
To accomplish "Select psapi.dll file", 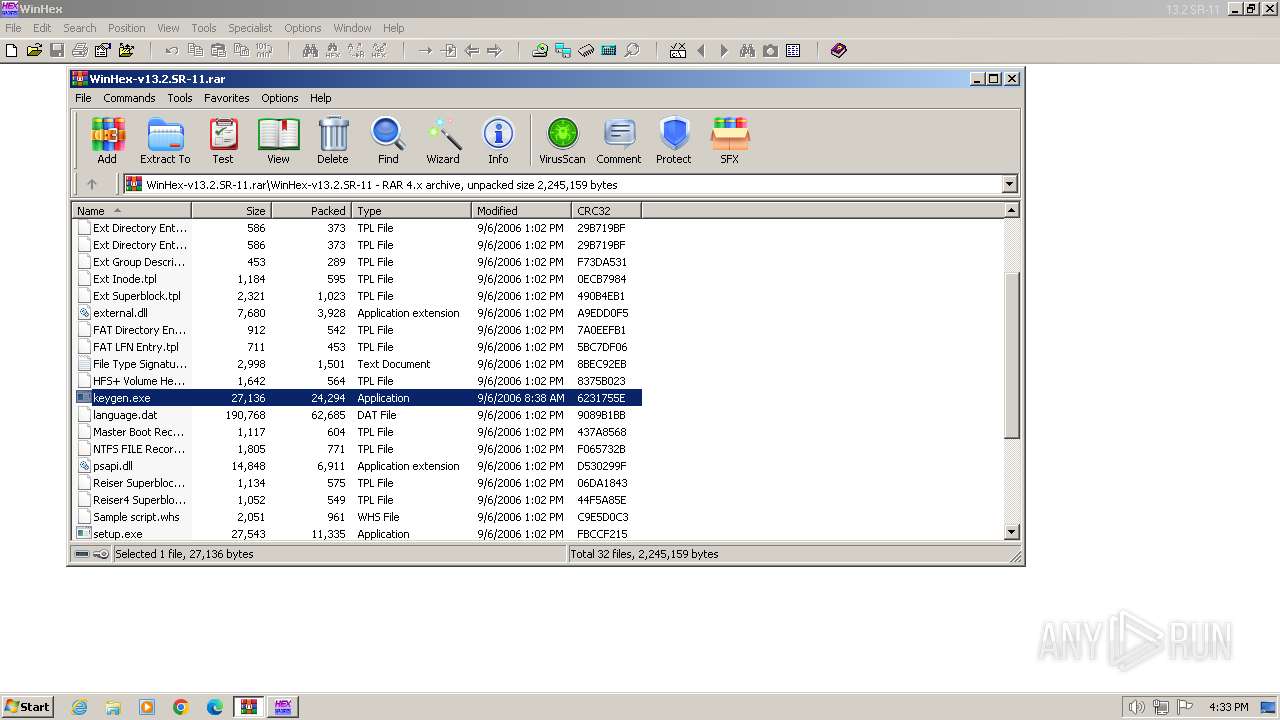I will 359,466.
